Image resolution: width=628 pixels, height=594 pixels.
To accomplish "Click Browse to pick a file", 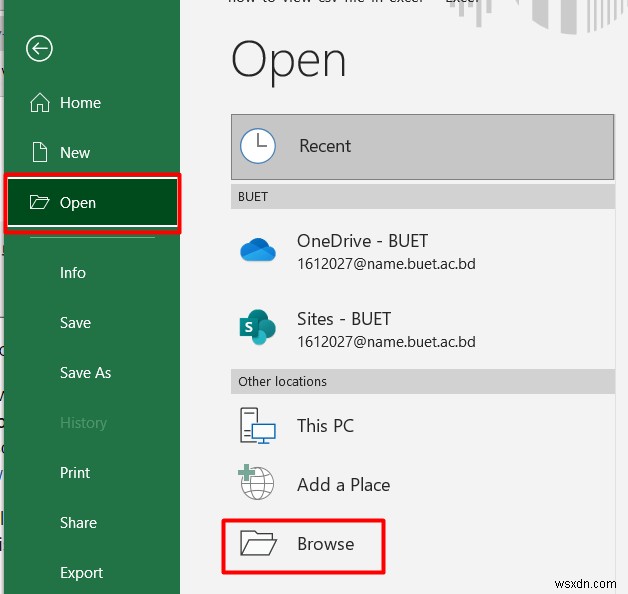I will 304,545.
